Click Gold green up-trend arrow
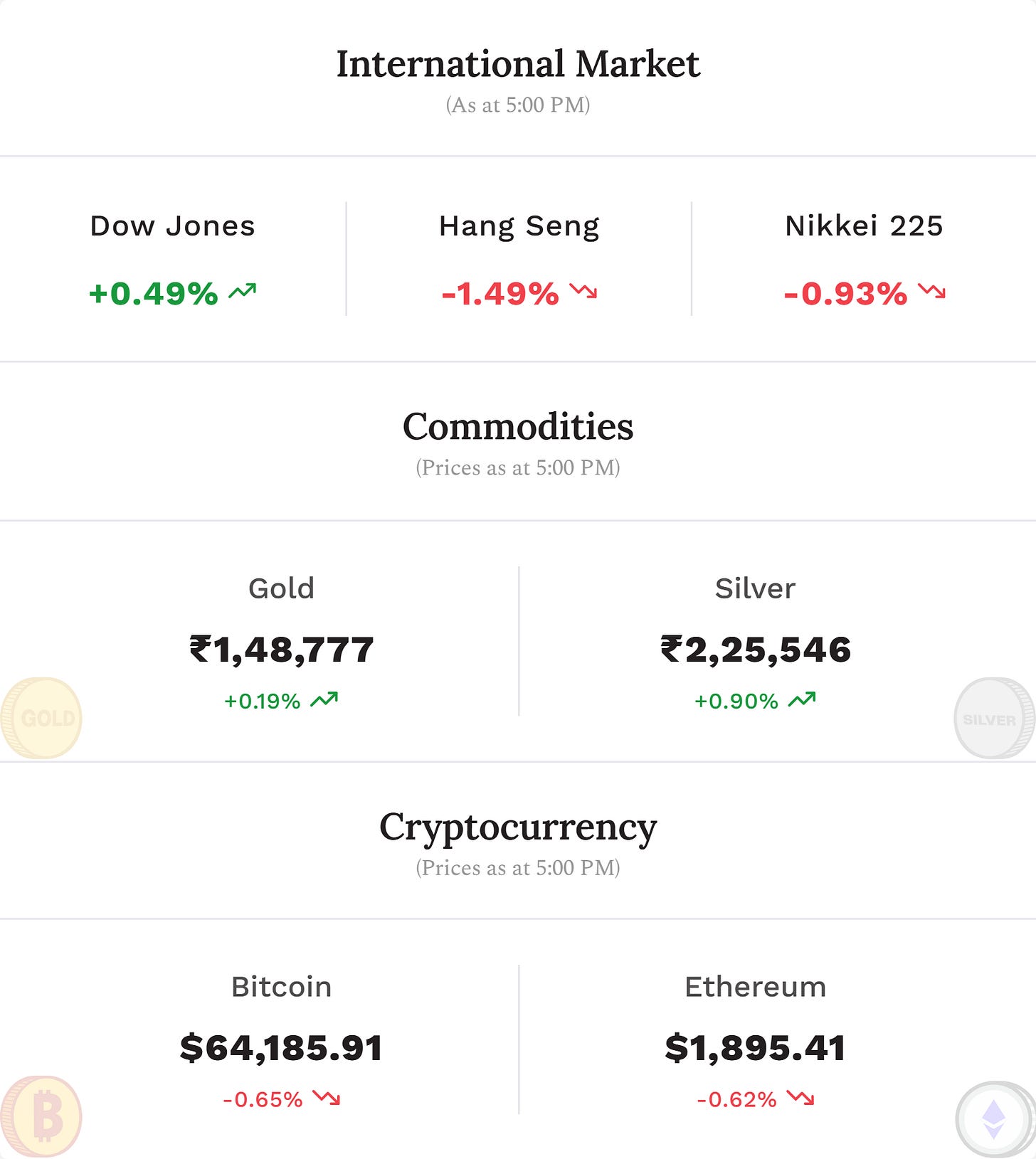The width and height of the screenshot is (1036, 1159). click(x=324, y=700)
